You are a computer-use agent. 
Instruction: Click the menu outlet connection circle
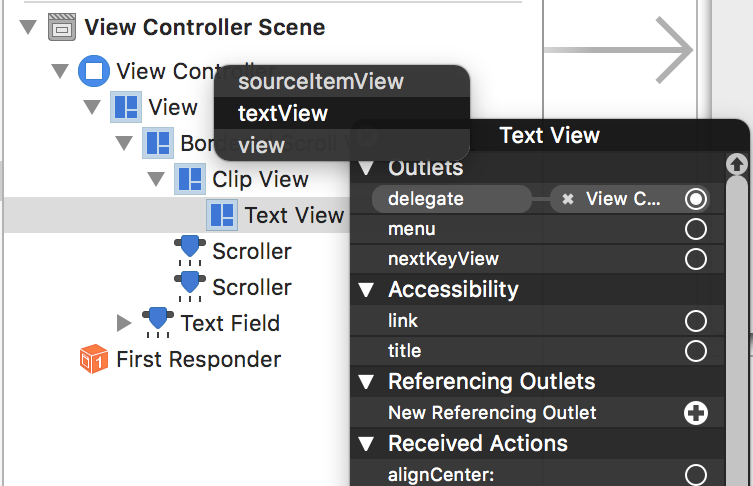696,229
